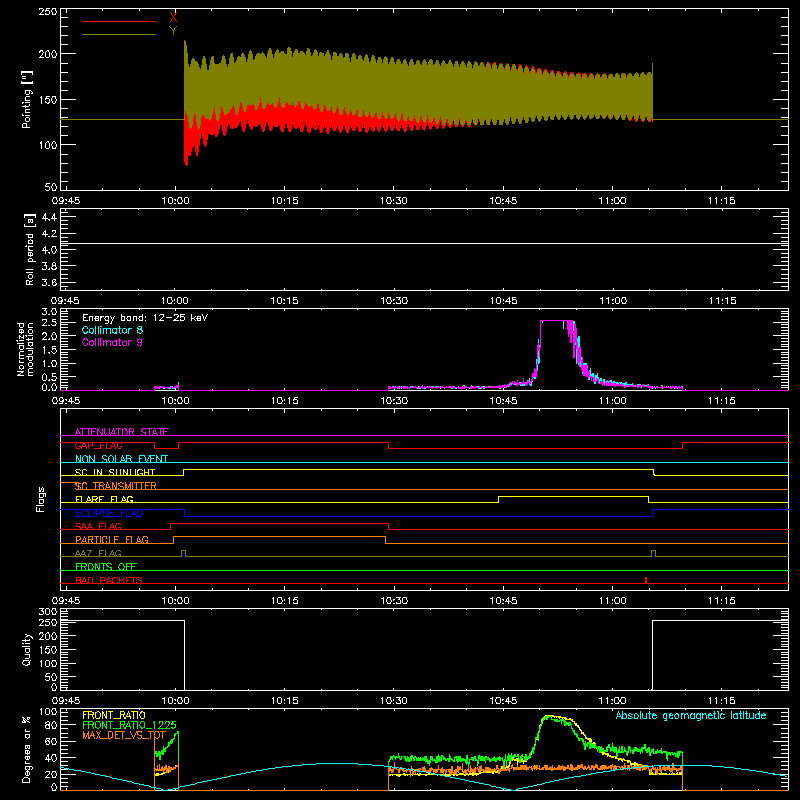Select the NON_SOLAR_EVENT flag label
Screen dimensions: 800x800
(x=121, y=459)
